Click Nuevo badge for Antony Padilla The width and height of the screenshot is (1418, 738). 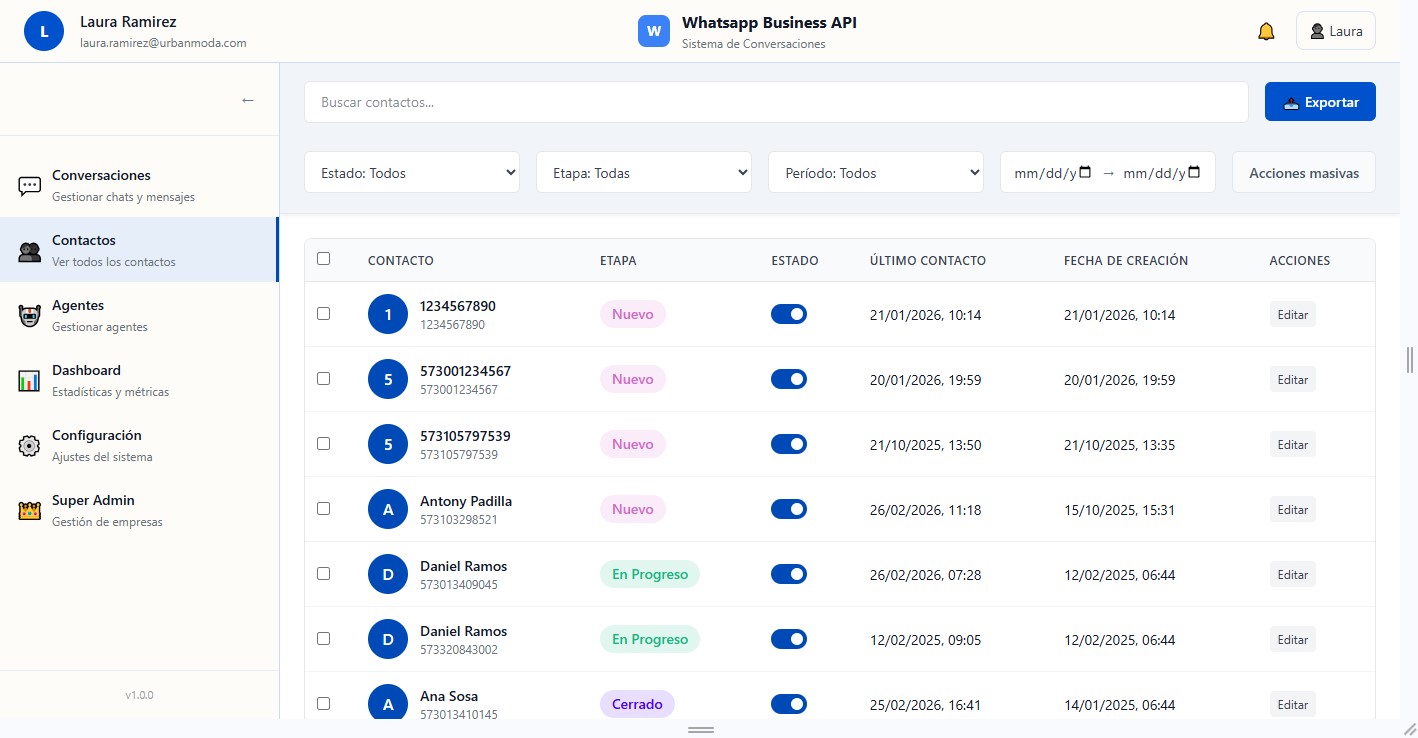pyautogui.click(x=633, y=509)
